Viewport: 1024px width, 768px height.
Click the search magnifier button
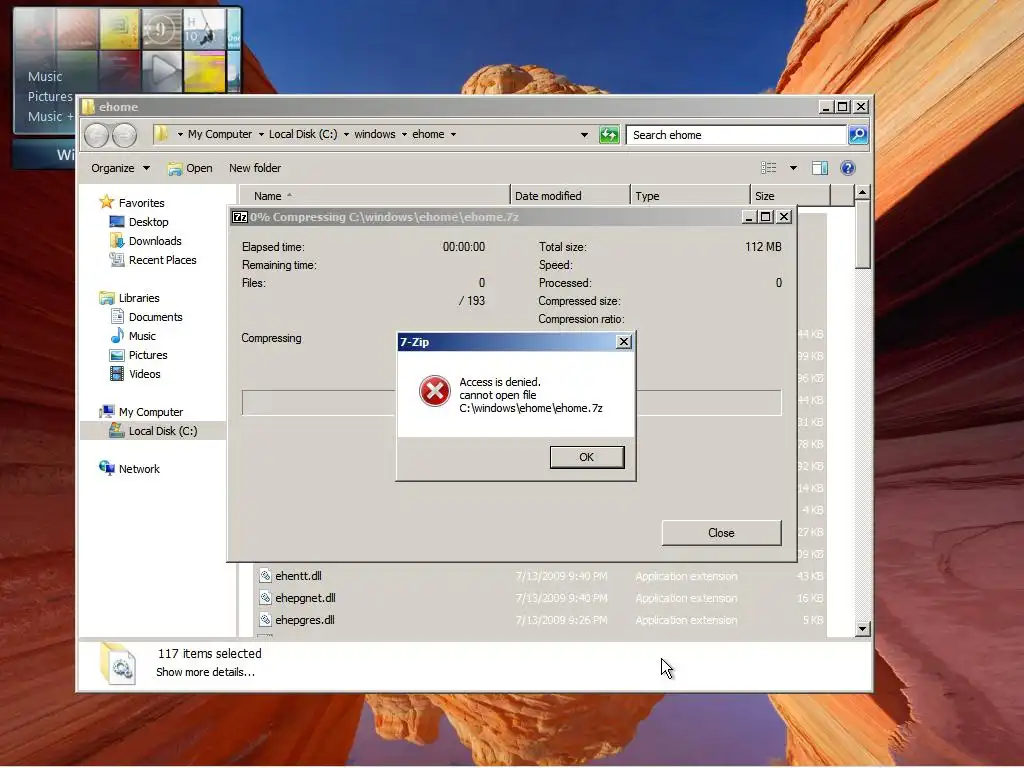click(x=857, y=135)
